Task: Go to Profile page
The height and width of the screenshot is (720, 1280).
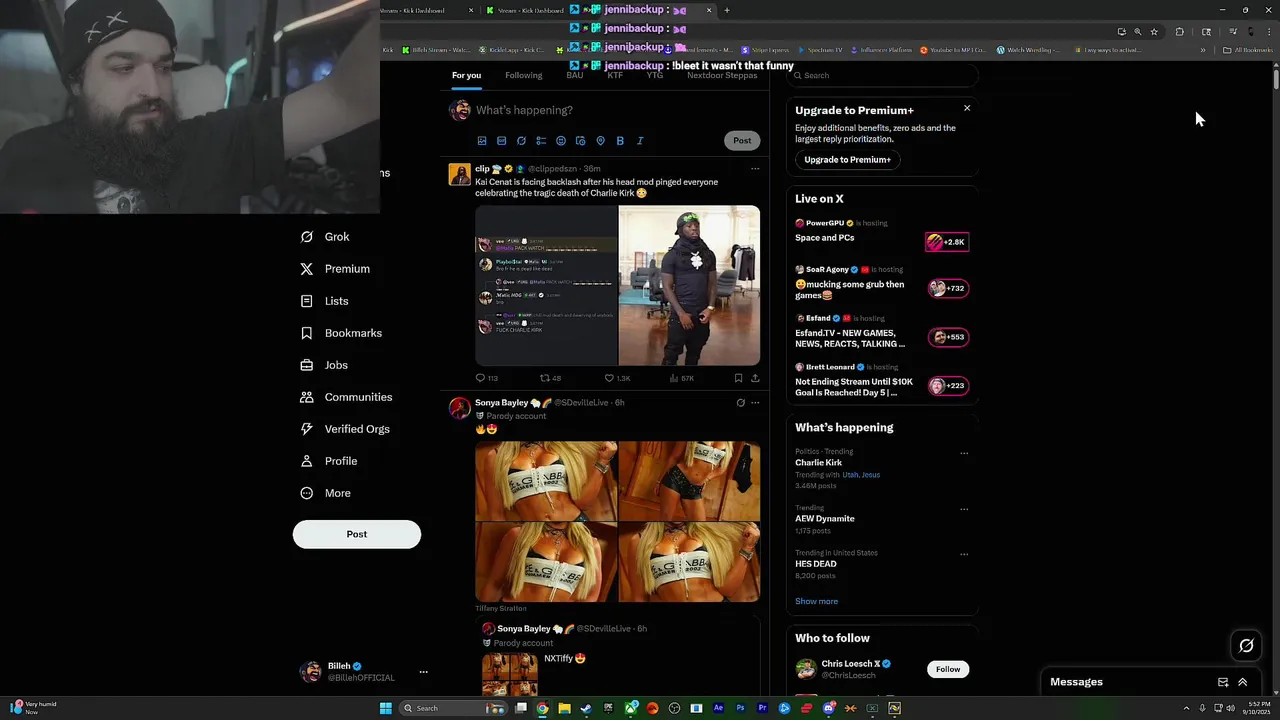Action: click(x=328, y=461)
